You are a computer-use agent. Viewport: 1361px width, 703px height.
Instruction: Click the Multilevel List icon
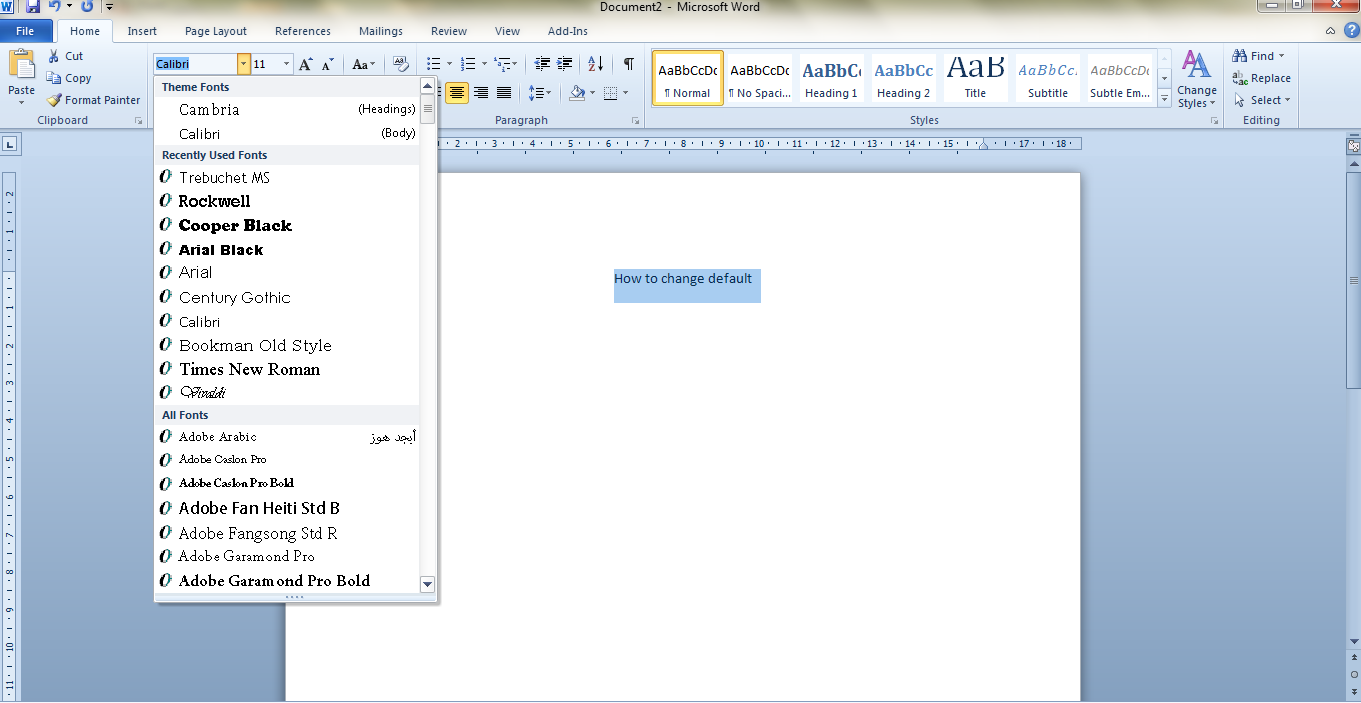tap(503, 64)
